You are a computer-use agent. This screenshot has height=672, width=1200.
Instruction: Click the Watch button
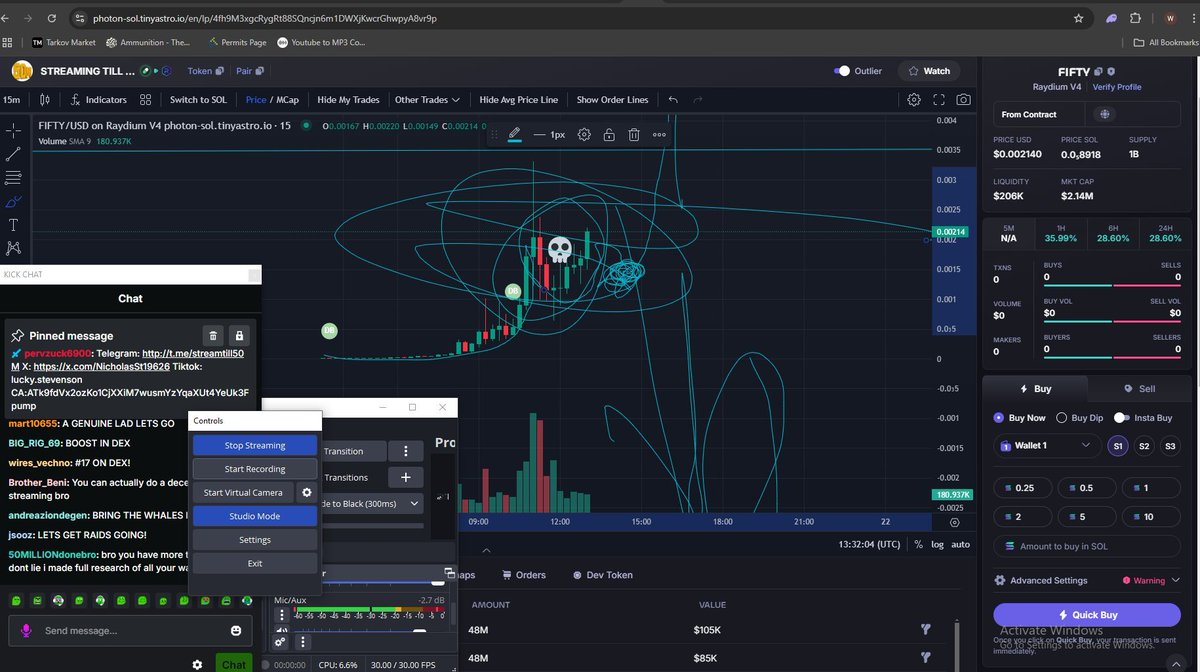point(928,71)
